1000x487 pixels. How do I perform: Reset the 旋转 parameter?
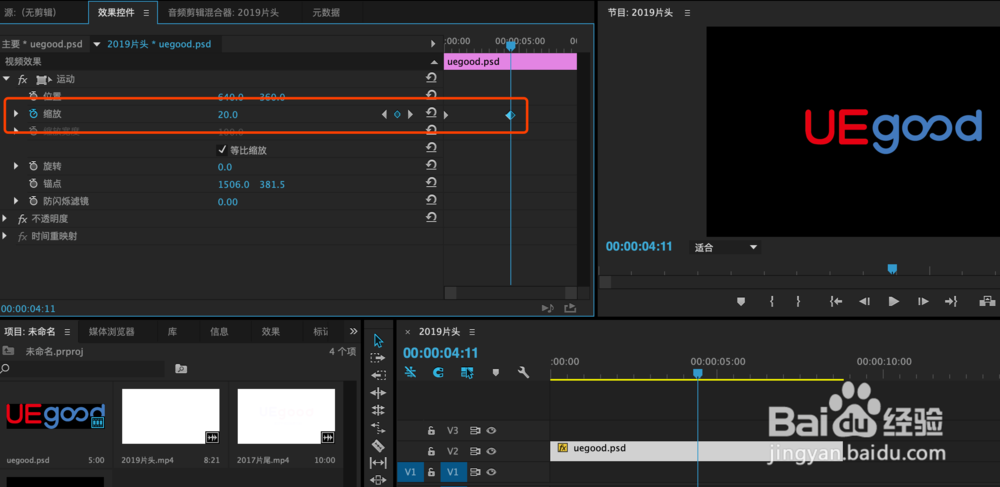click(431, 165)
